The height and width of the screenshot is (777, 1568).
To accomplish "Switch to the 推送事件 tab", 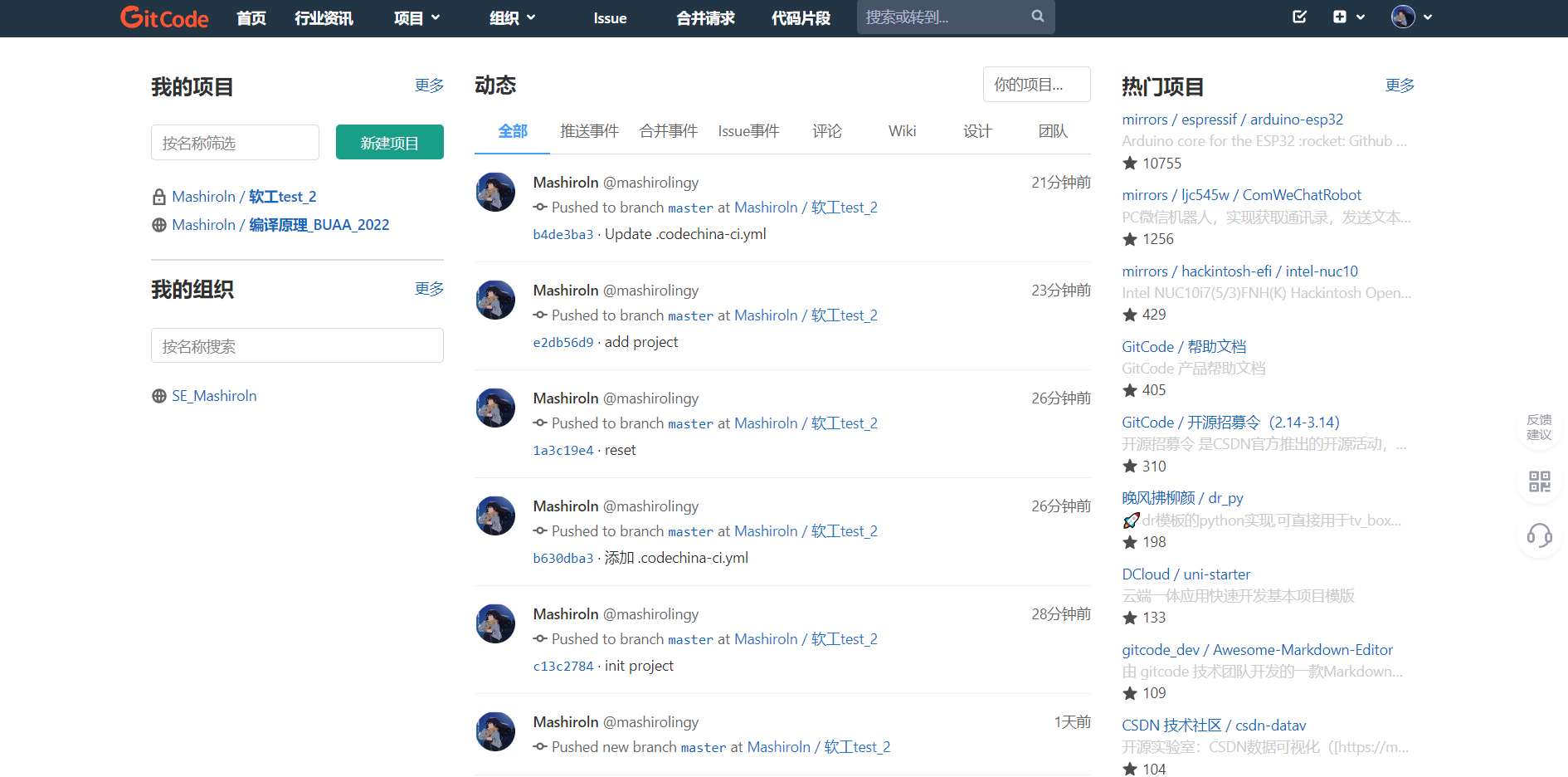I will click(x=590, y=131).
